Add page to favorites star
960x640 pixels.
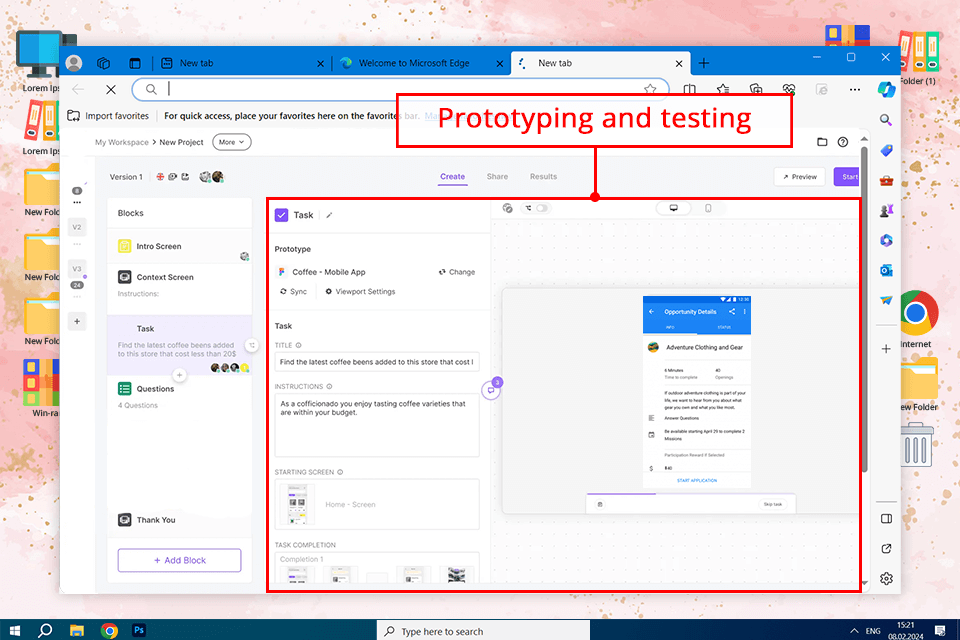point(650,89)
